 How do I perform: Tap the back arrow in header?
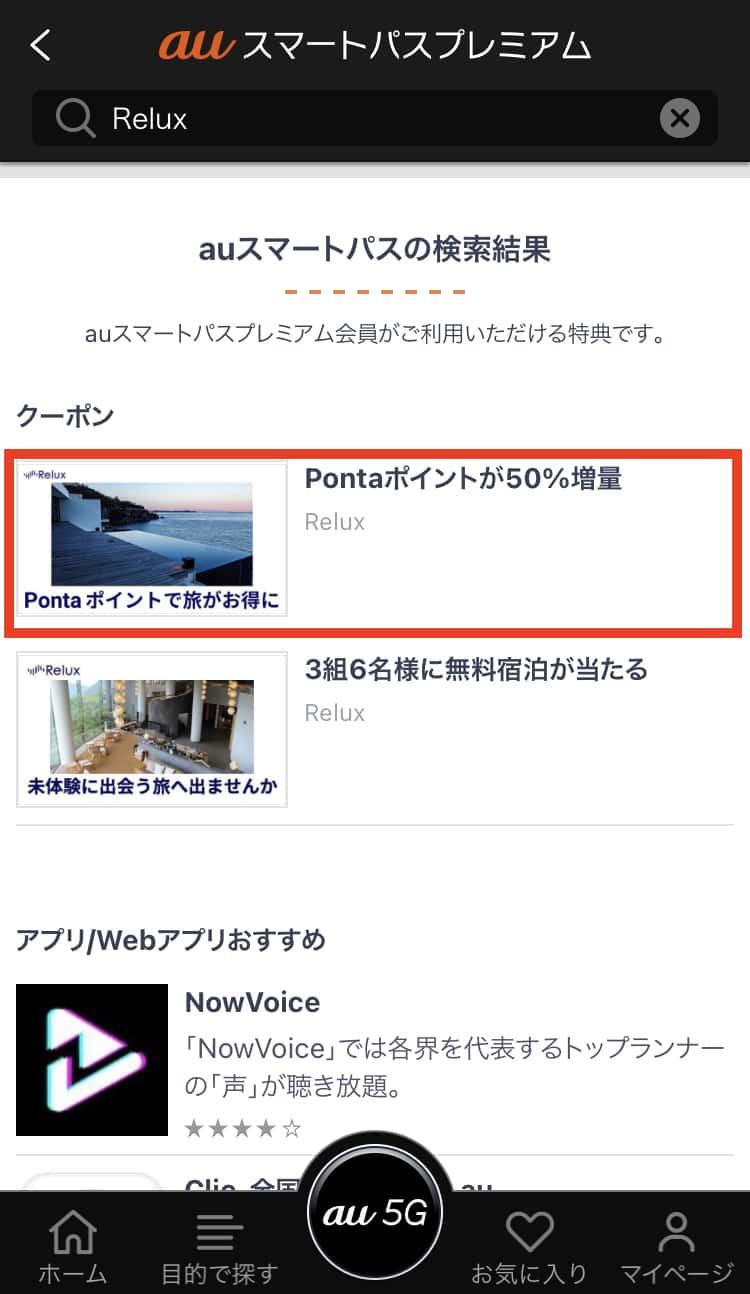coord(40,45)
